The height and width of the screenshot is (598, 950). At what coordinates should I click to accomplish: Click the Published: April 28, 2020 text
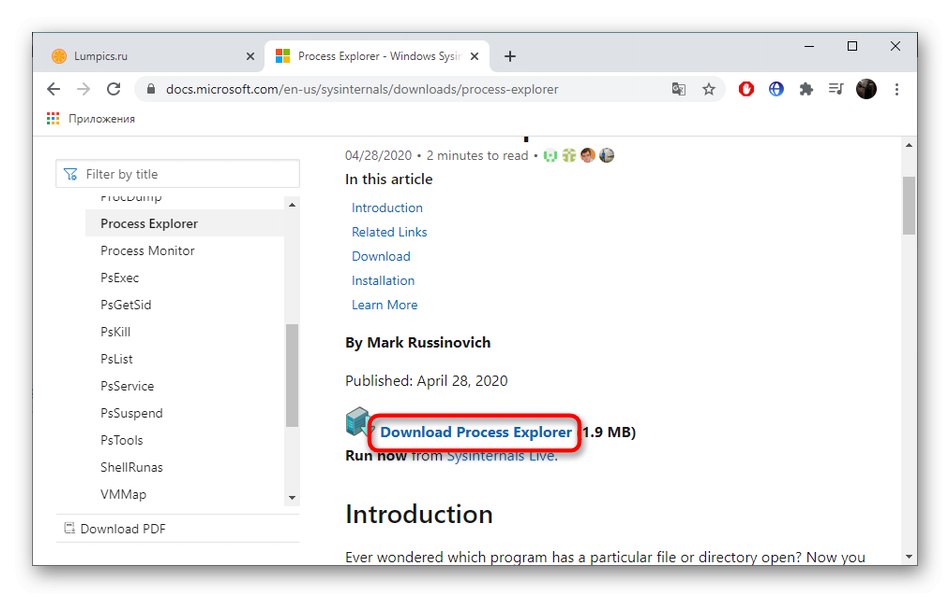427,381
